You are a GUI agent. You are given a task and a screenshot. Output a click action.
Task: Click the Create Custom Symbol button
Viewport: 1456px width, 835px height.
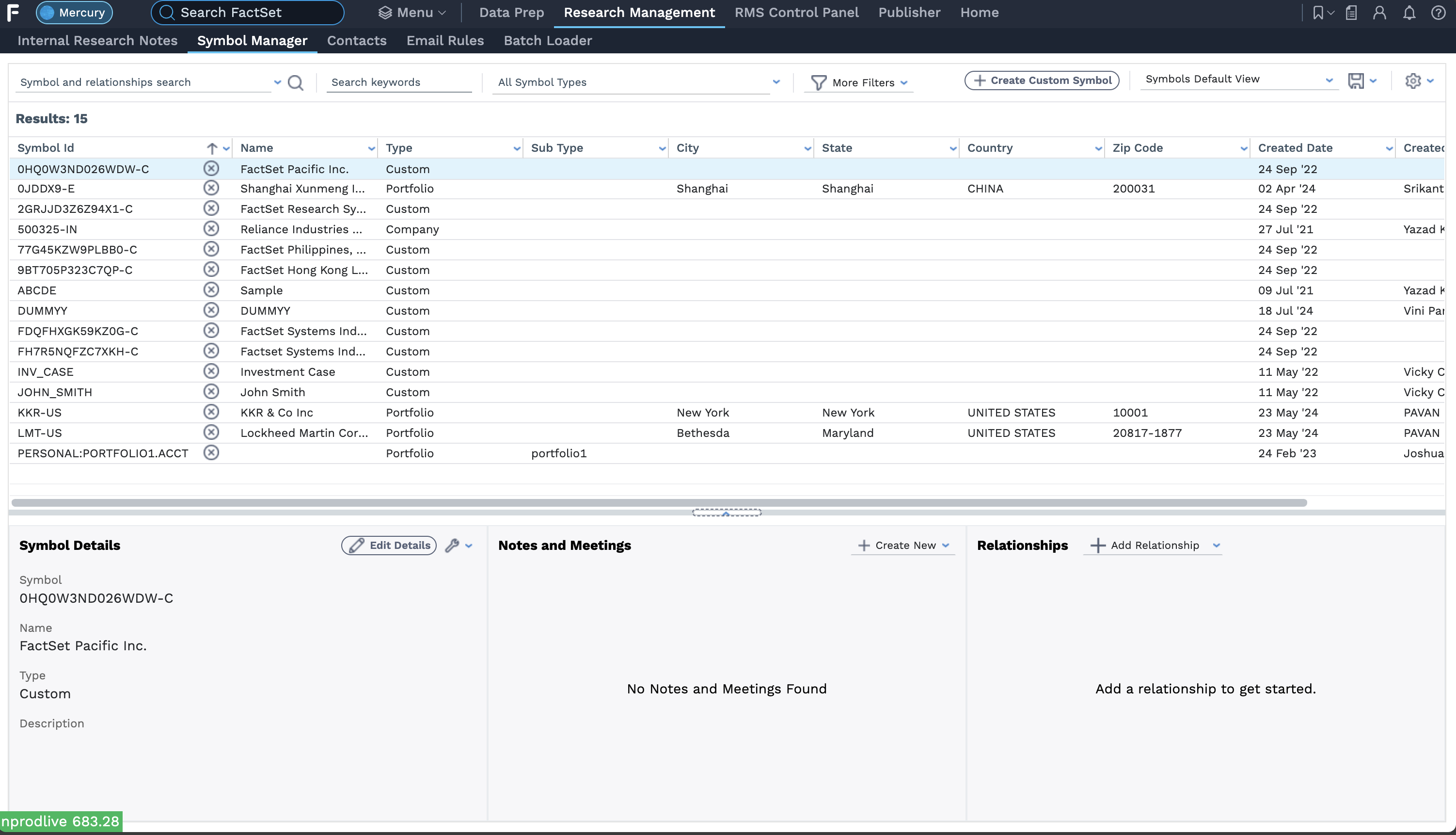(x=1042, y=80)
